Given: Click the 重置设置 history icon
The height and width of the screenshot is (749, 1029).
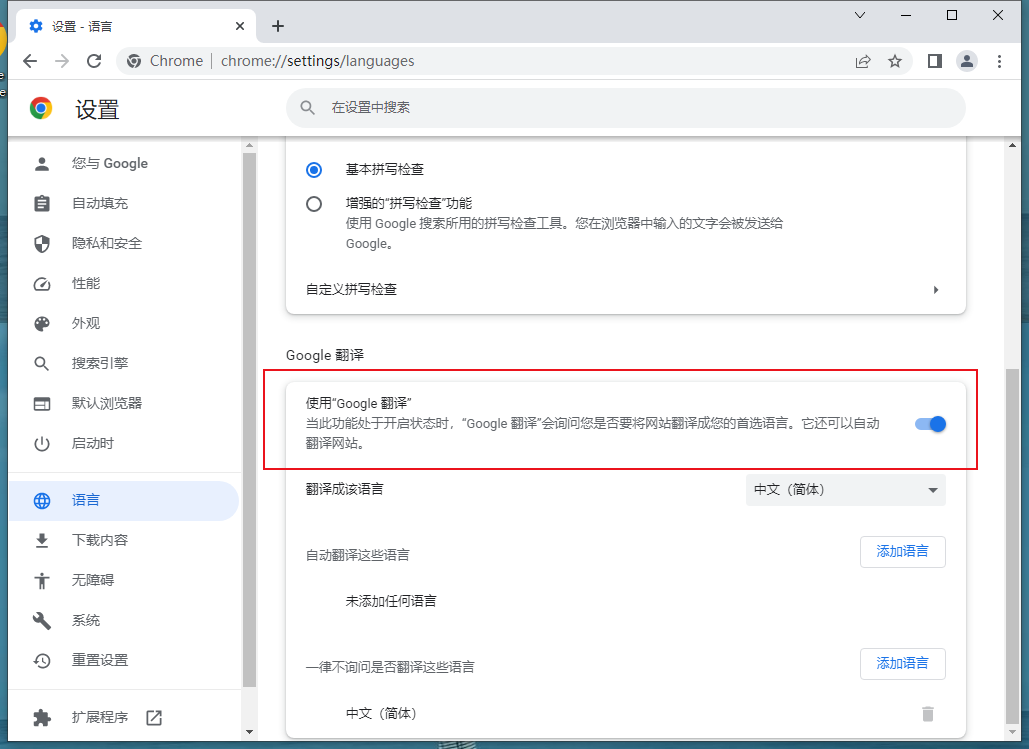Looking at the screenshot, I should tap(42, 660).
